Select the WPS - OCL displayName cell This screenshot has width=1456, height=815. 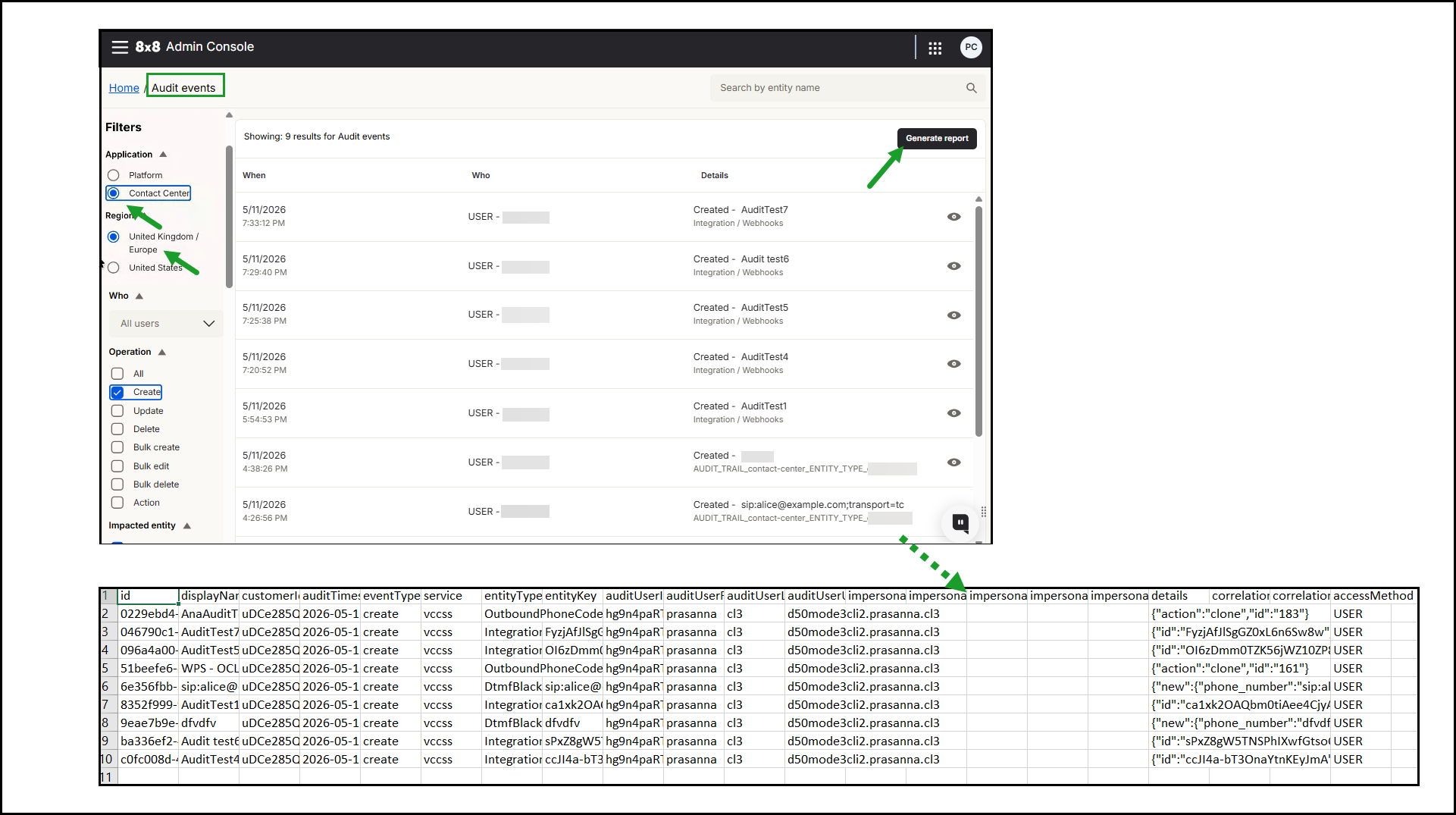tap(209, 669)
